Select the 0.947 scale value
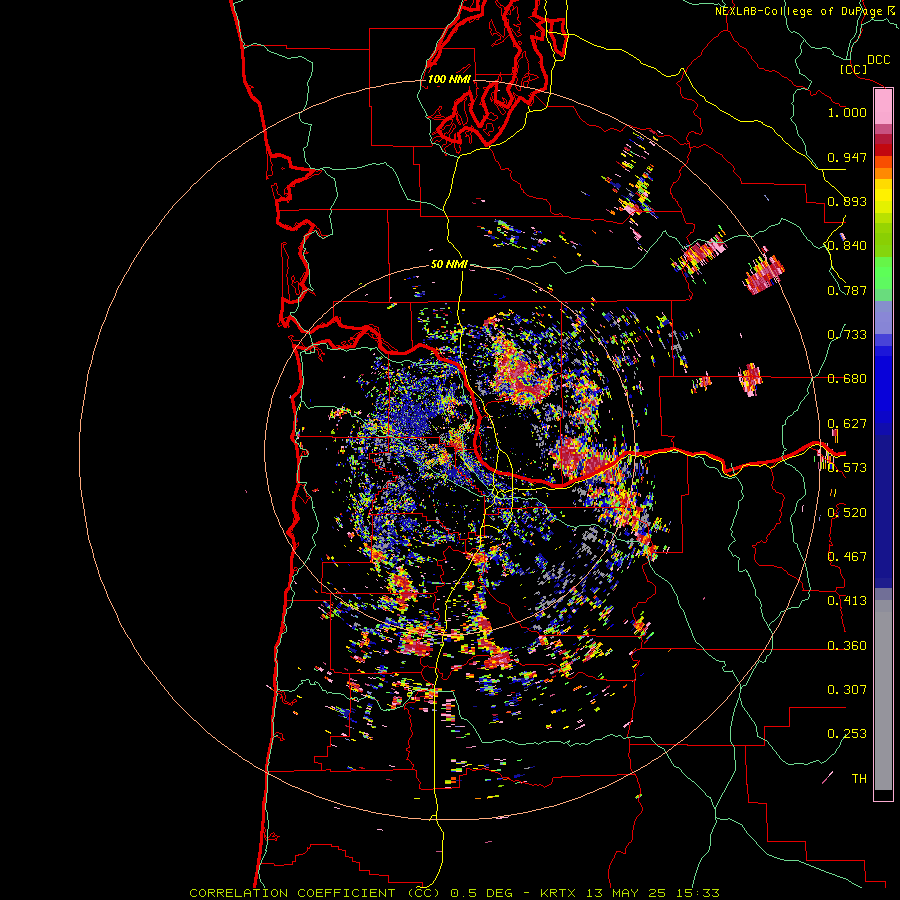 coord(847,157)
